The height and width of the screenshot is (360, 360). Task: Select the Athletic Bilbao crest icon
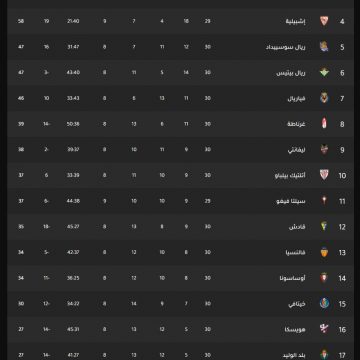click(324, 175)
